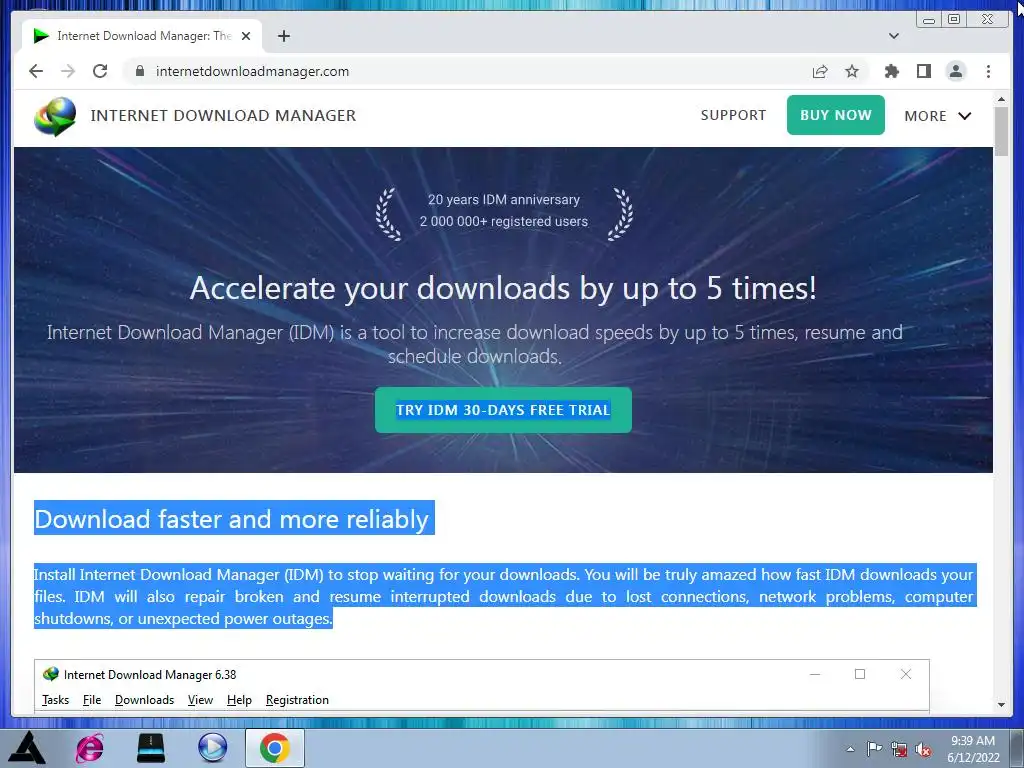The image size is (1024, 768).
Task: Close the Internet Download Manager tab
Action: click(x=246, y=36)
